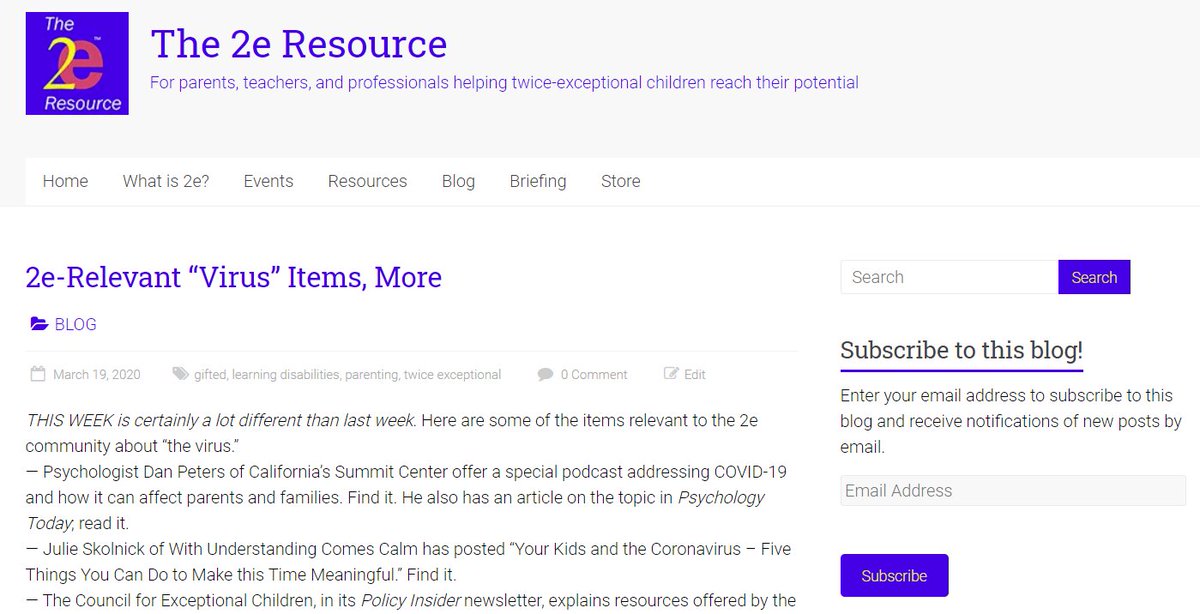Image resolution: width=1200 pixels, height=614 pixels.
Task: Click the tags icon before gifted
Action: (180, 374)
